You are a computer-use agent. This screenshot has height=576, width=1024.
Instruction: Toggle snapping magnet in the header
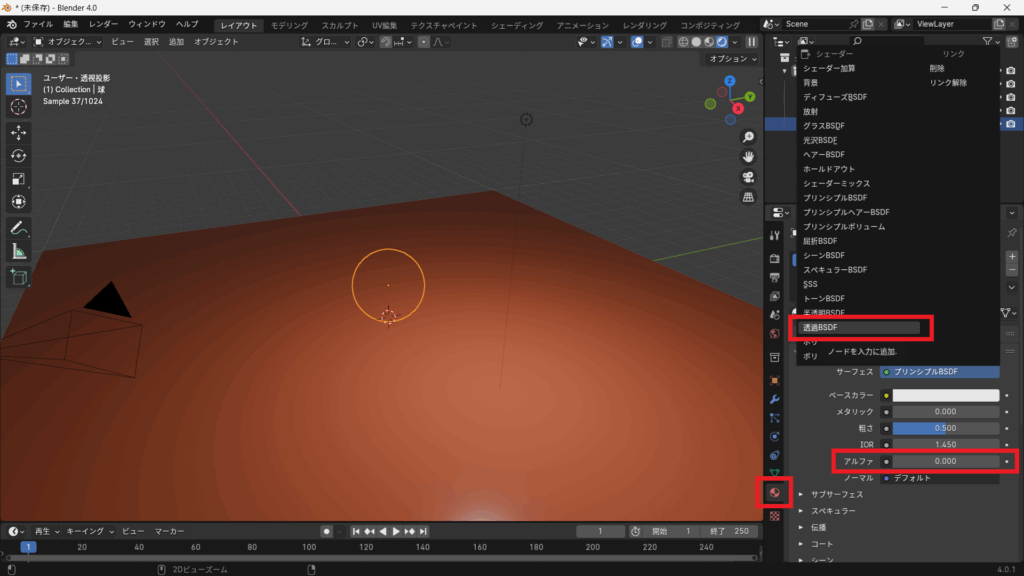click(385, 42)
